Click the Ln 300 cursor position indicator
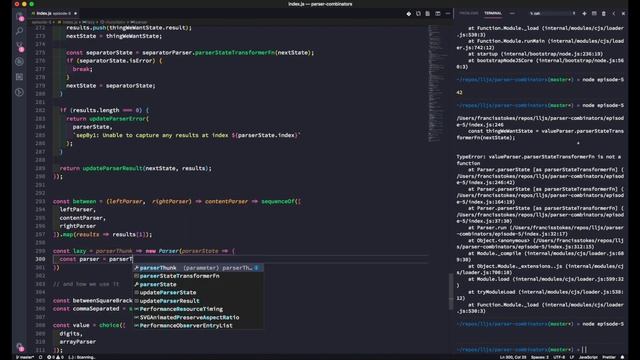This screenshot has height=360, width=640. coord(513,357)
